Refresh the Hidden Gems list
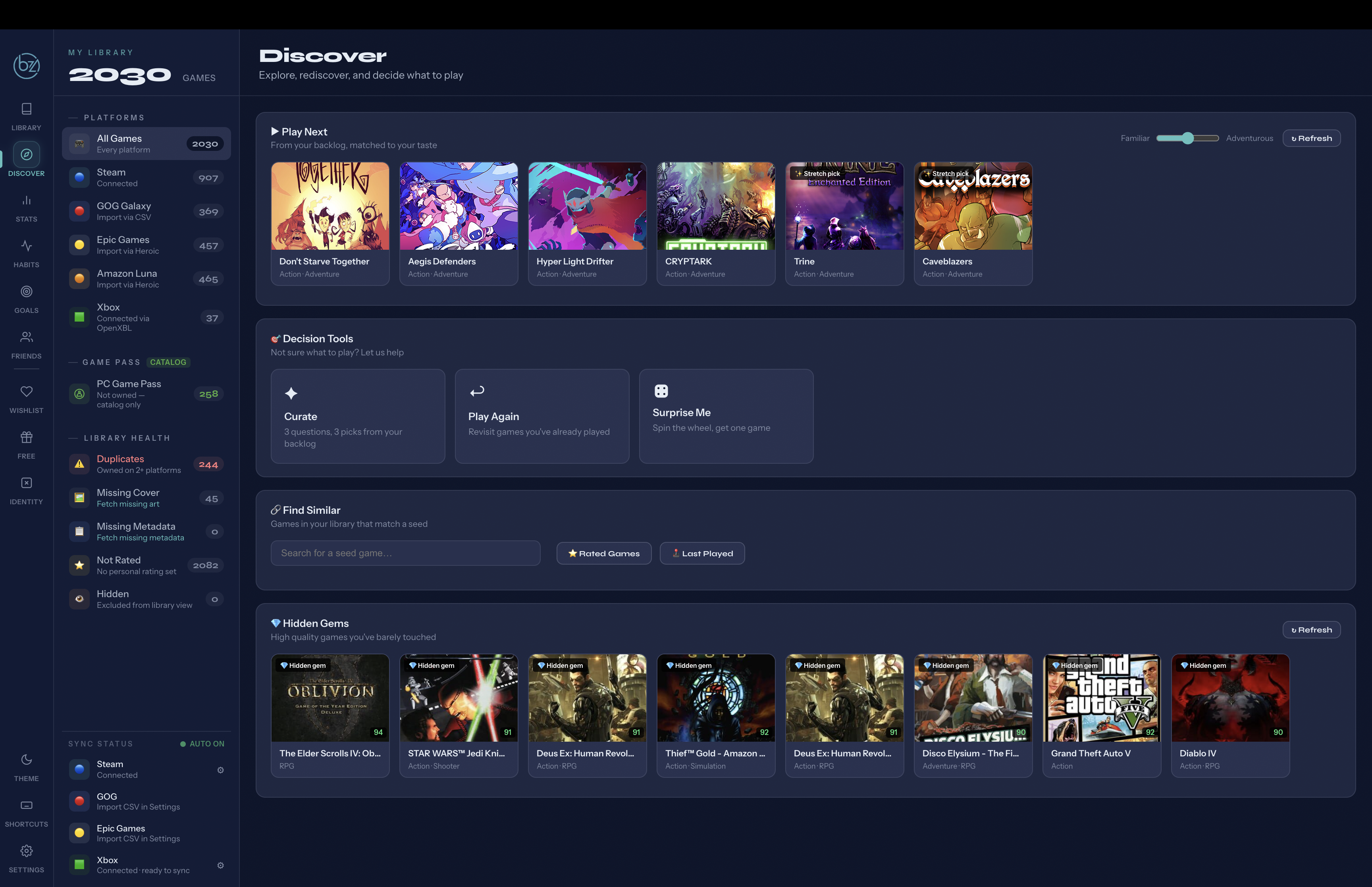 [1311, 630]
